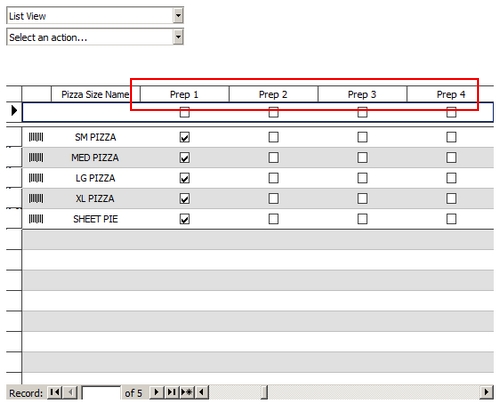Open the 'Select an action...' dropdown
500x404 pixels.
pyautogui.click(x=178, y=37)
